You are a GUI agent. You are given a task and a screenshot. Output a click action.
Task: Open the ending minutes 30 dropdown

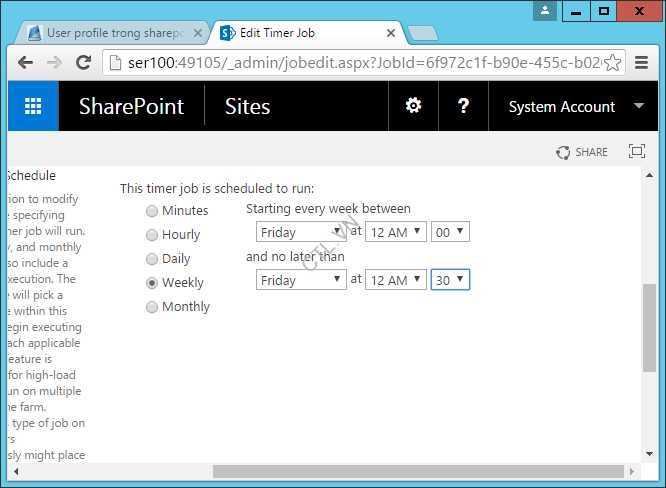tap(449, 280)
